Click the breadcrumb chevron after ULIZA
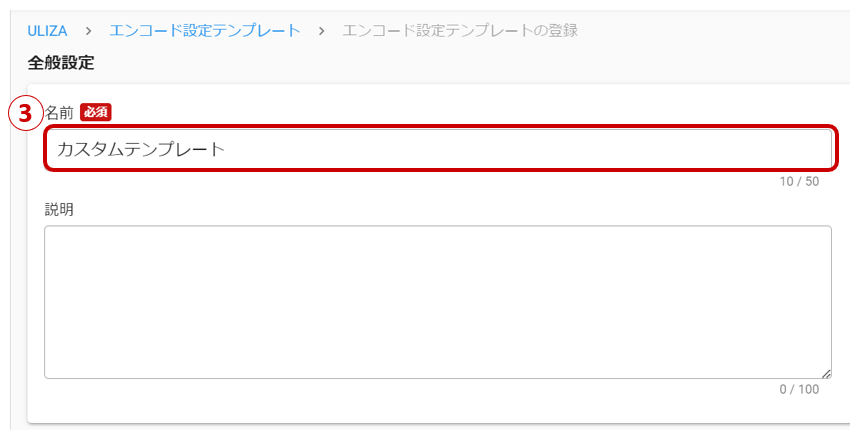The height and width of the screenshot is (432, 850). tap(88, 30)
